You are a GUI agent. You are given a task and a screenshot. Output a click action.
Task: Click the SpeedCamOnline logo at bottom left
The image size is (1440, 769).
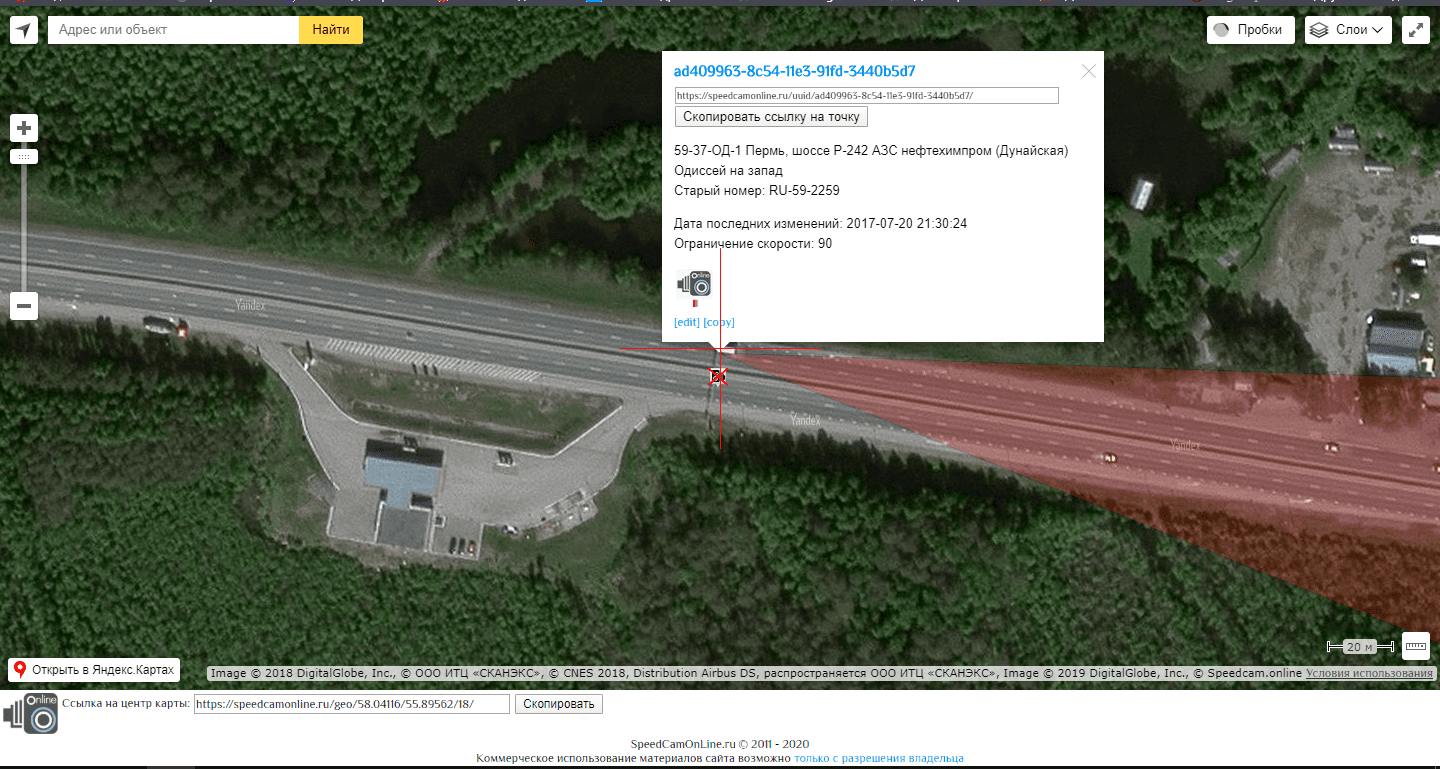click(30, 713)
